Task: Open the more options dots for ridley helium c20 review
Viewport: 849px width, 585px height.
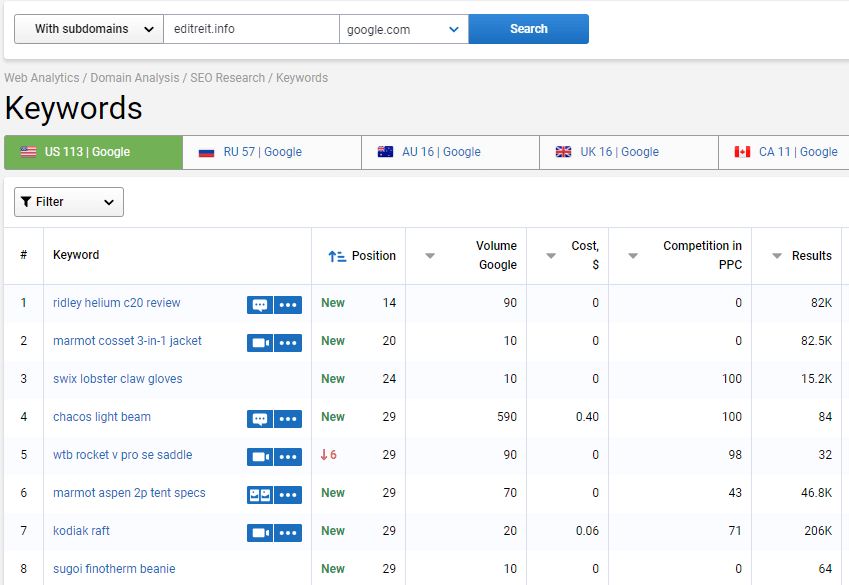Action: pos(288,305)
